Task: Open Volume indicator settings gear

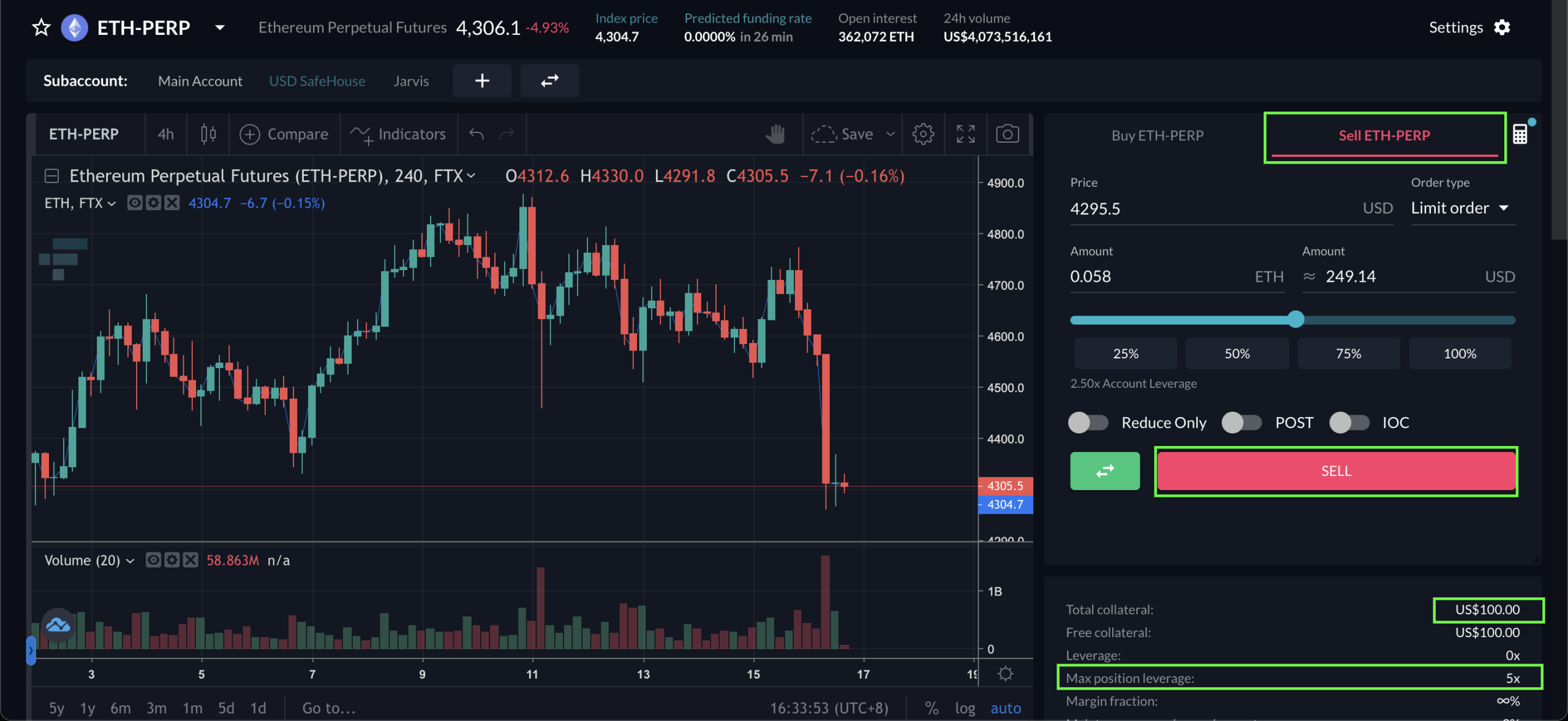Action: coord(172,560)
